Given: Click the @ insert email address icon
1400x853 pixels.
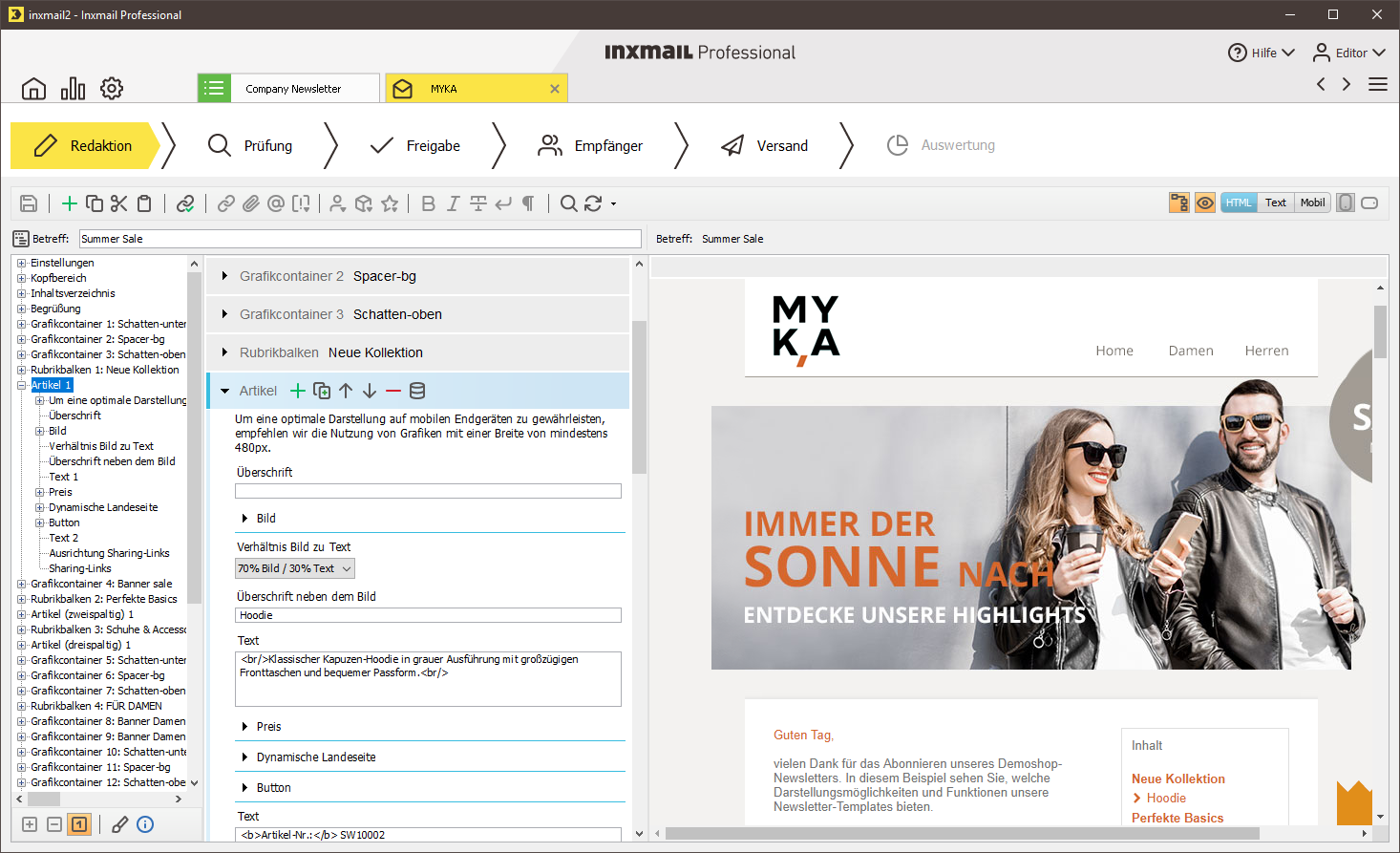Looking at the screenshot, I should coord(276,203).
